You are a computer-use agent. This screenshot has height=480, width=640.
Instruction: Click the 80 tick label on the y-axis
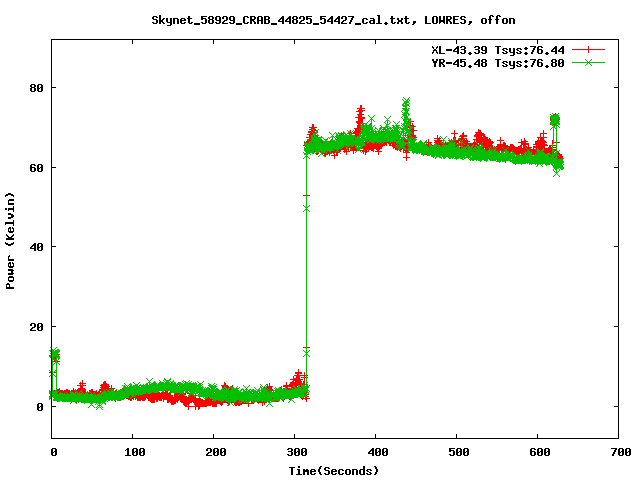point(35,87)
